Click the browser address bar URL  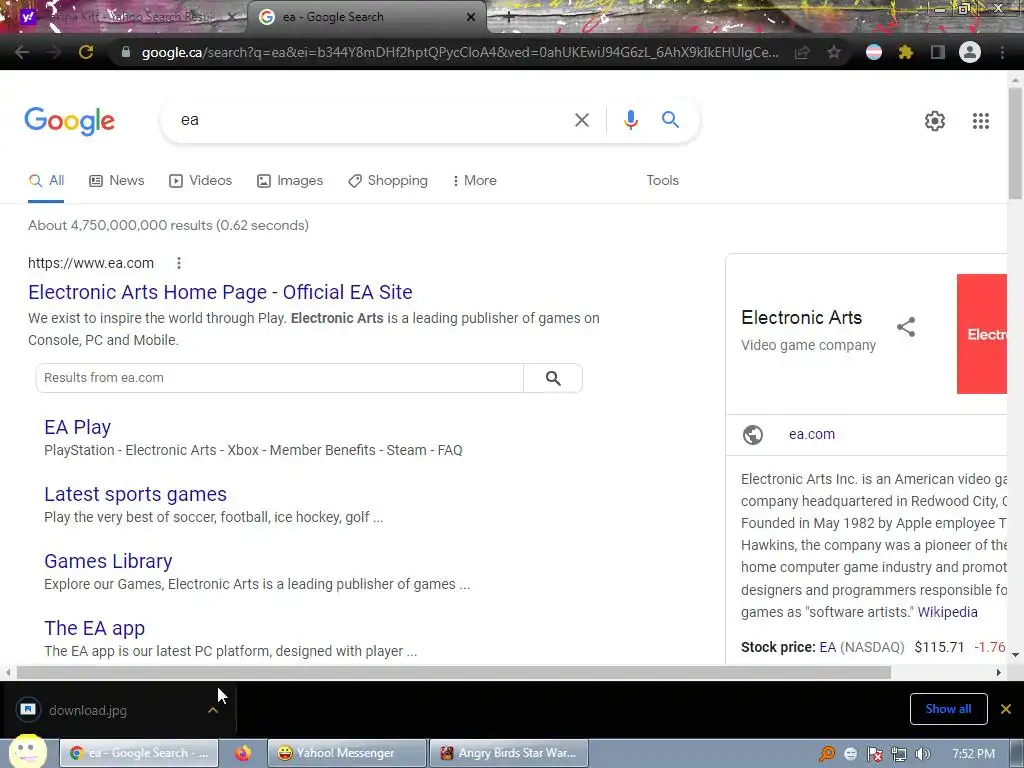coord(460,52)
